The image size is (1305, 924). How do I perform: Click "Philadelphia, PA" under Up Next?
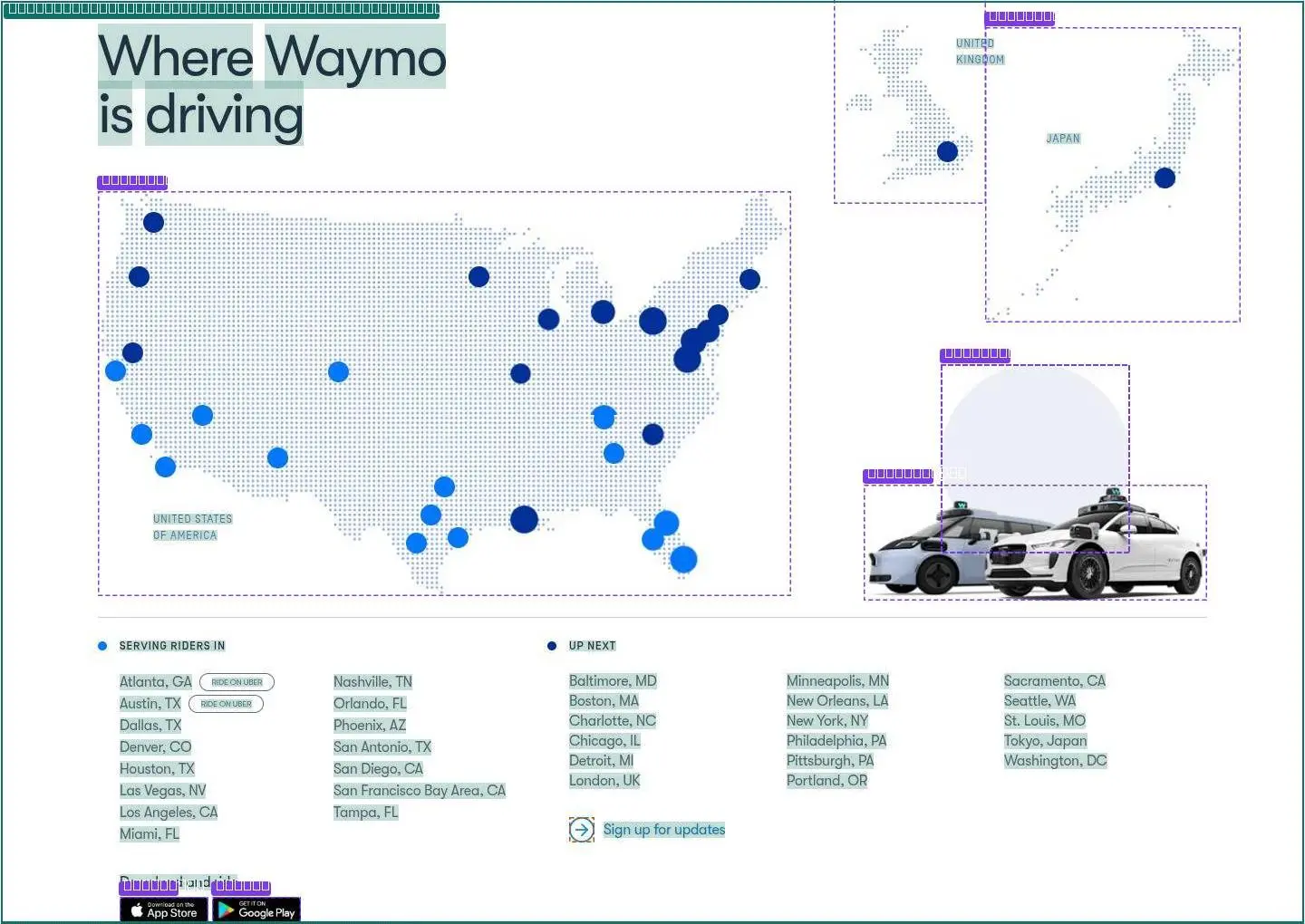pos(836,741)
